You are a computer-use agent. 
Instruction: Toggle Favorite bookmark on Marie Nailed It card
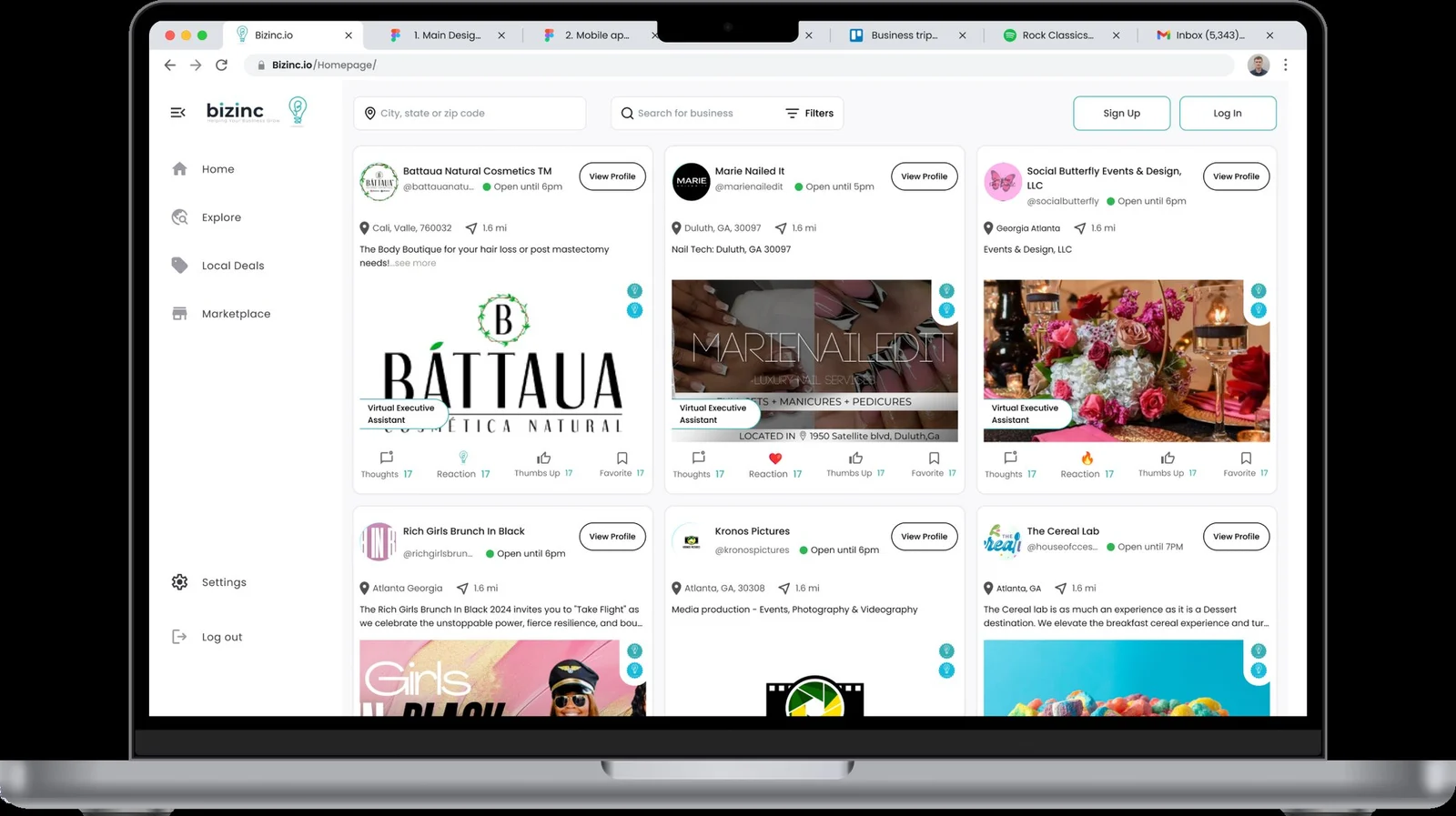934,458
